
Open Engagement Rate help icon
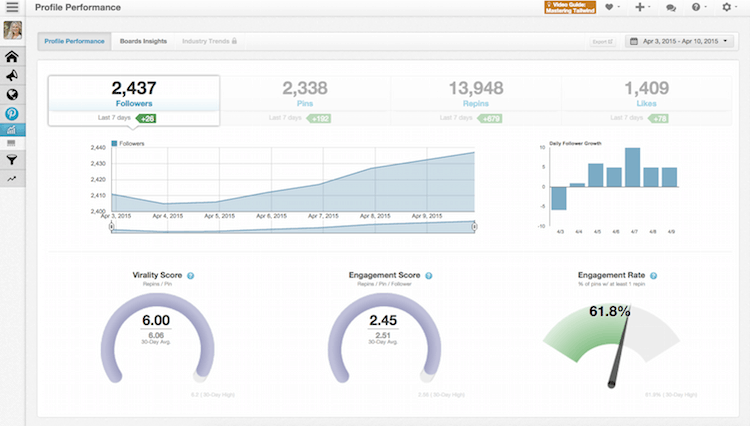click(653, 276)
